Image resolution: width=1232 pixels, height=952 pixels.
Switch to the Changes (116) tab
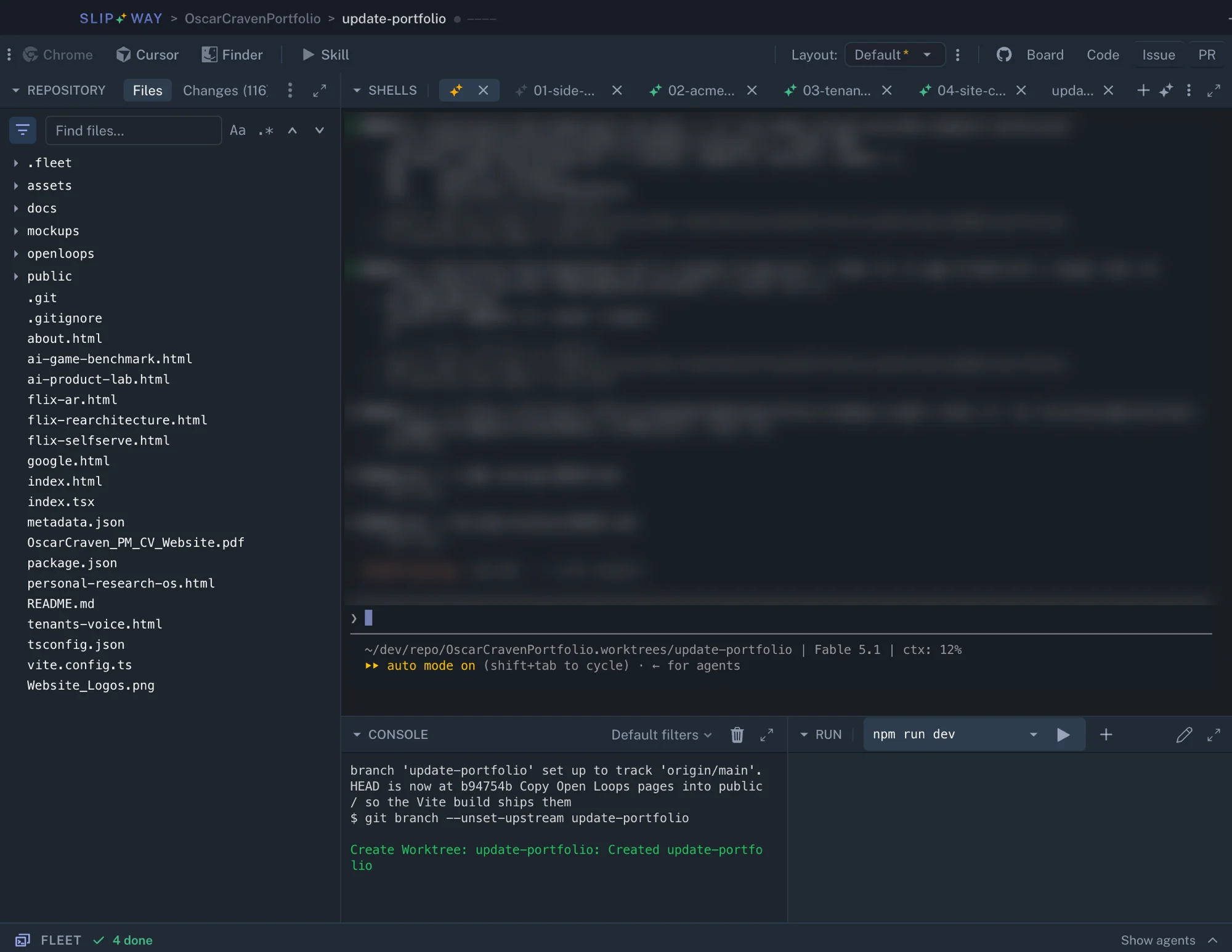[x=225, y=91]
